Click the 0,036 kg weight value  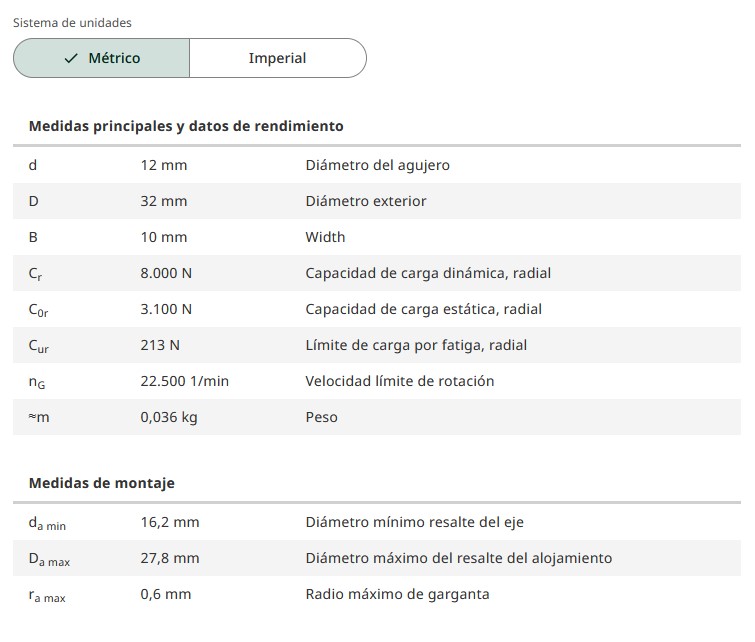coord(169,417)
